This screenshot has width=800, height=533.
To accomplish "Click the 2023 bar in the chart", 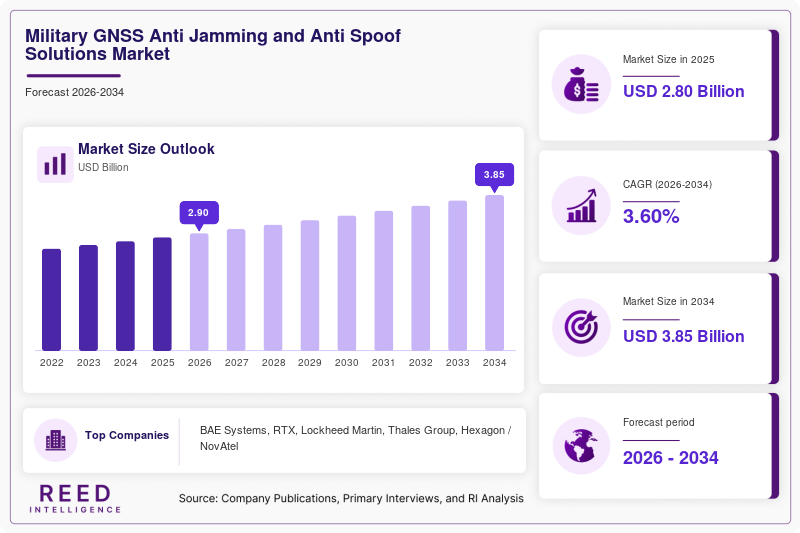I will [x=88, y=298].
